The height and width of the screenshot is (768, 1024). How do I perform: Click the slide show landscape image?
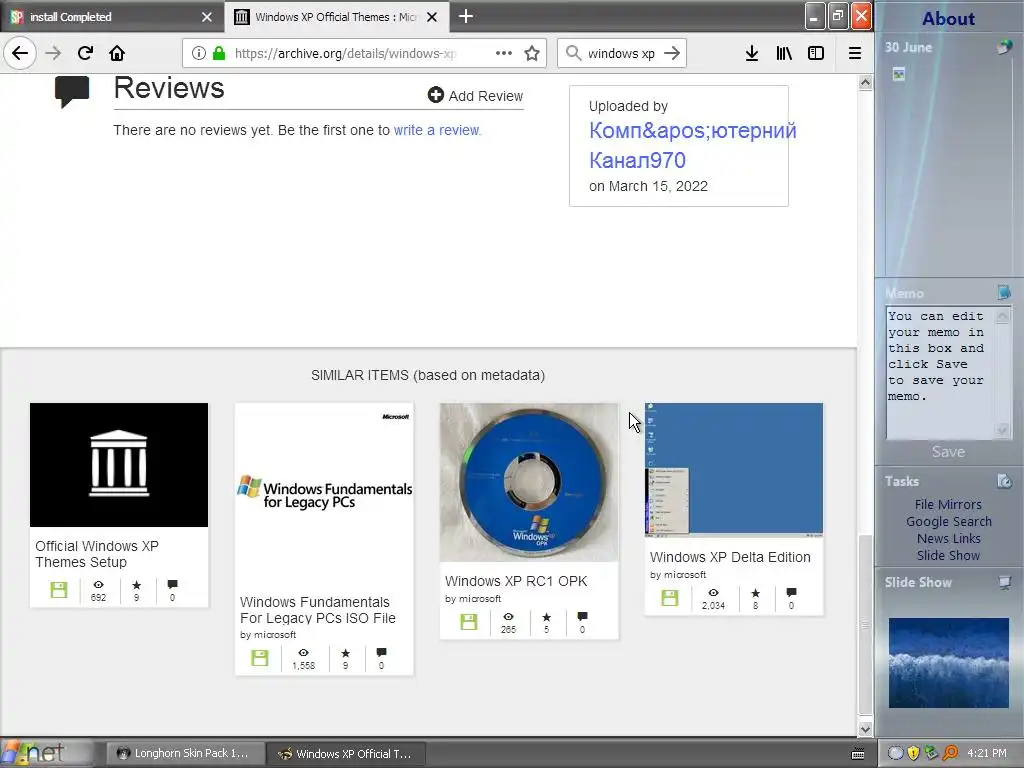click(948, 662)
